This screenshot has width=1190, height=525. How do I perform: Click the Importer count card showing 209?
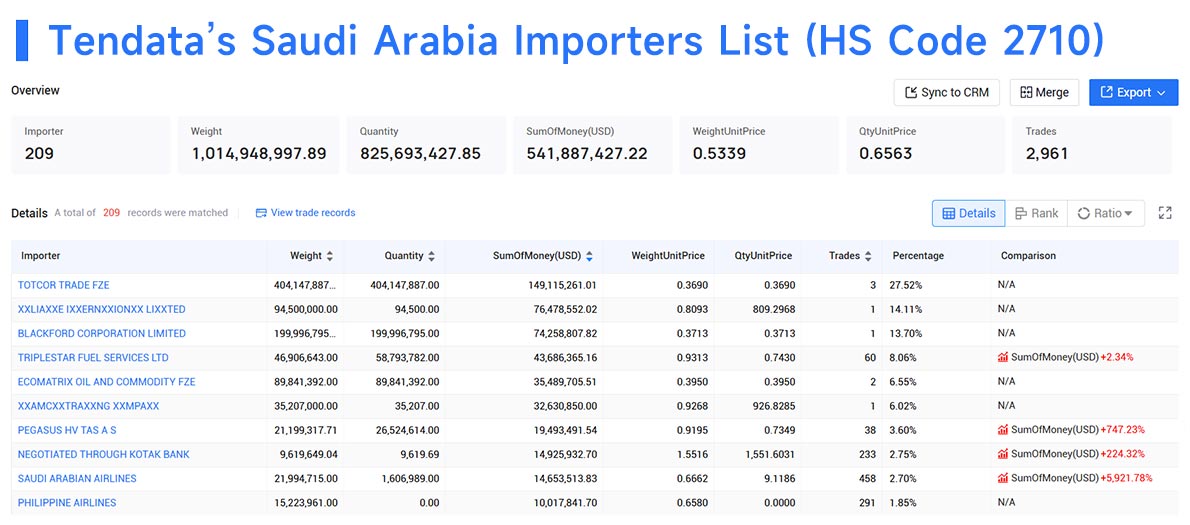tap(90, 145)
